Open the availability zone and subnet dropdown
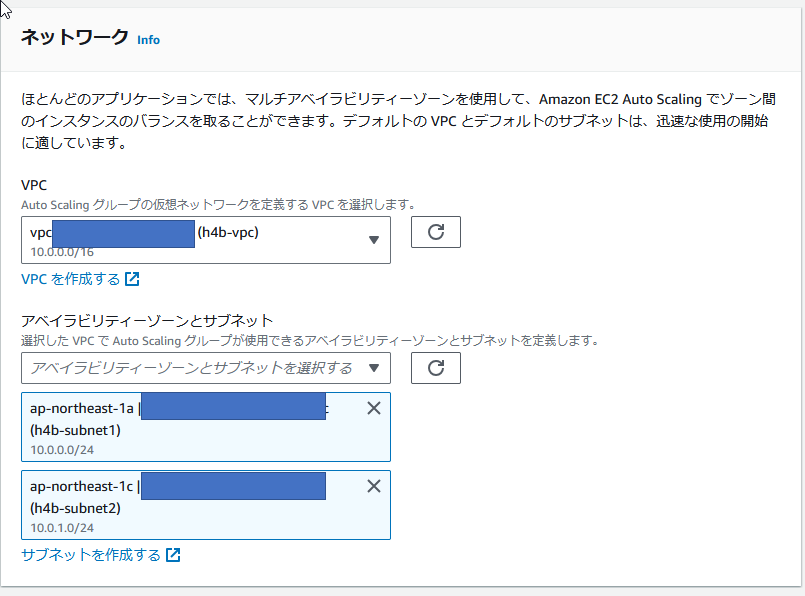Image resolution: width=805 pixels, height=596 pixels. tap(206, 368)
